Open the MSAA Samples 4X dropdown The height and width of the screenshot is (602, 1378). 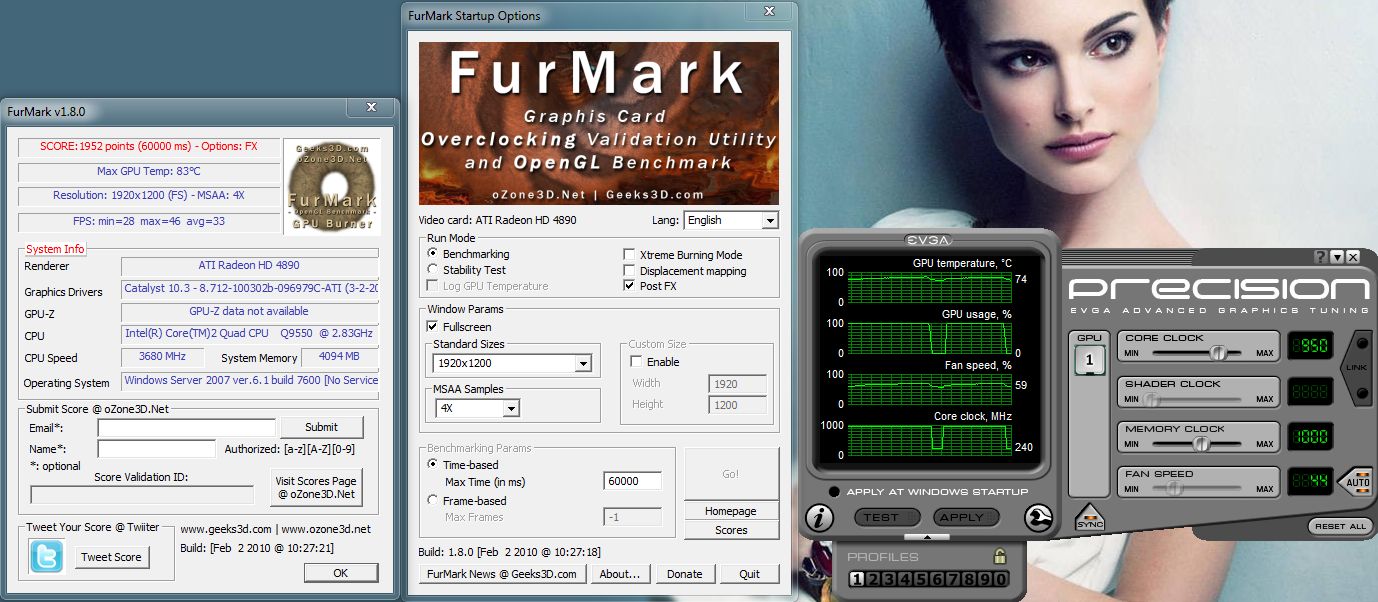478,408
